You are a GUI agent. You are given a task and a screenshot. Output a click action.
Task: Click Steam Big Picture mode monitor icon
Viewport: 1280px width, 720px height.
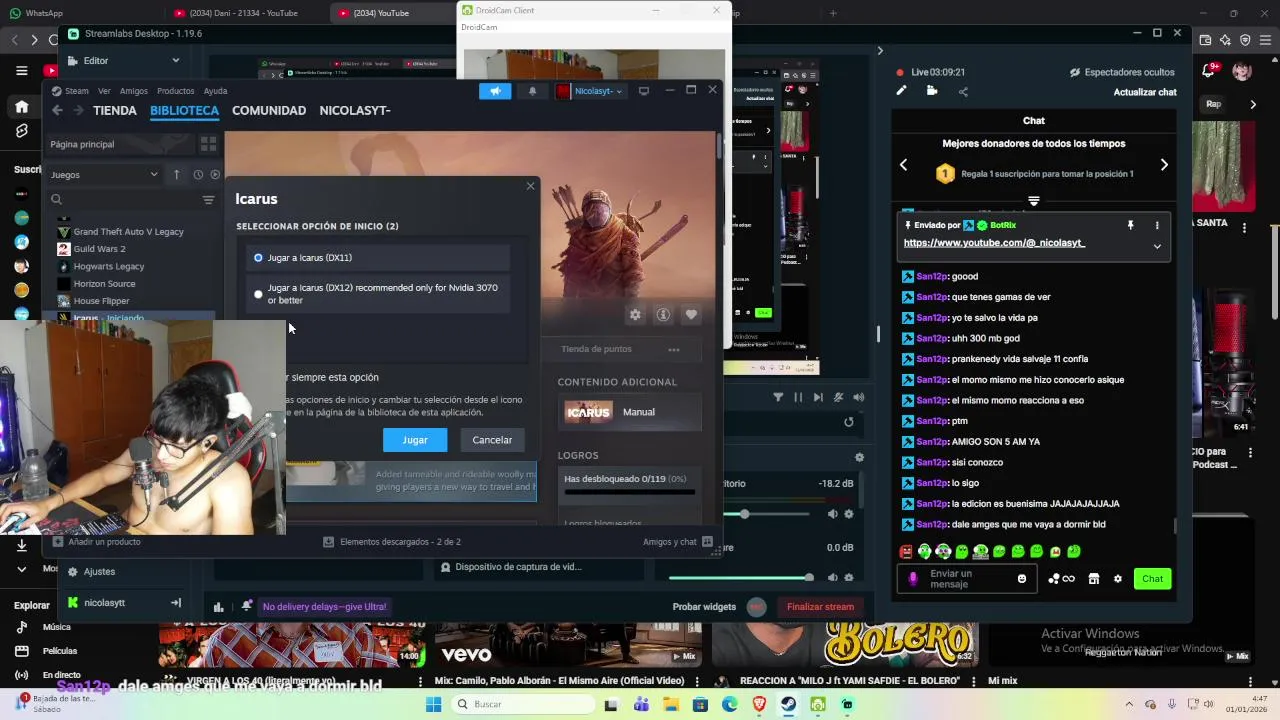[643, 91]
